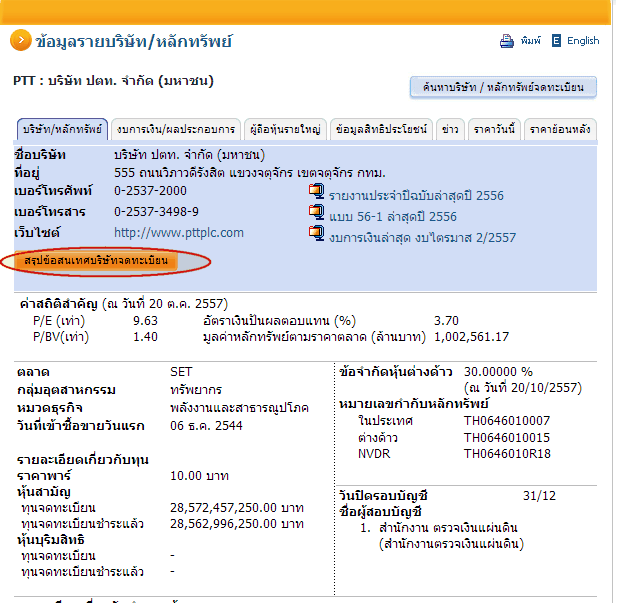The width and height of the screenshot is (617, 603).
Task: Click industry group value ทรัพยากร
Action: click(x=196, y=390)
